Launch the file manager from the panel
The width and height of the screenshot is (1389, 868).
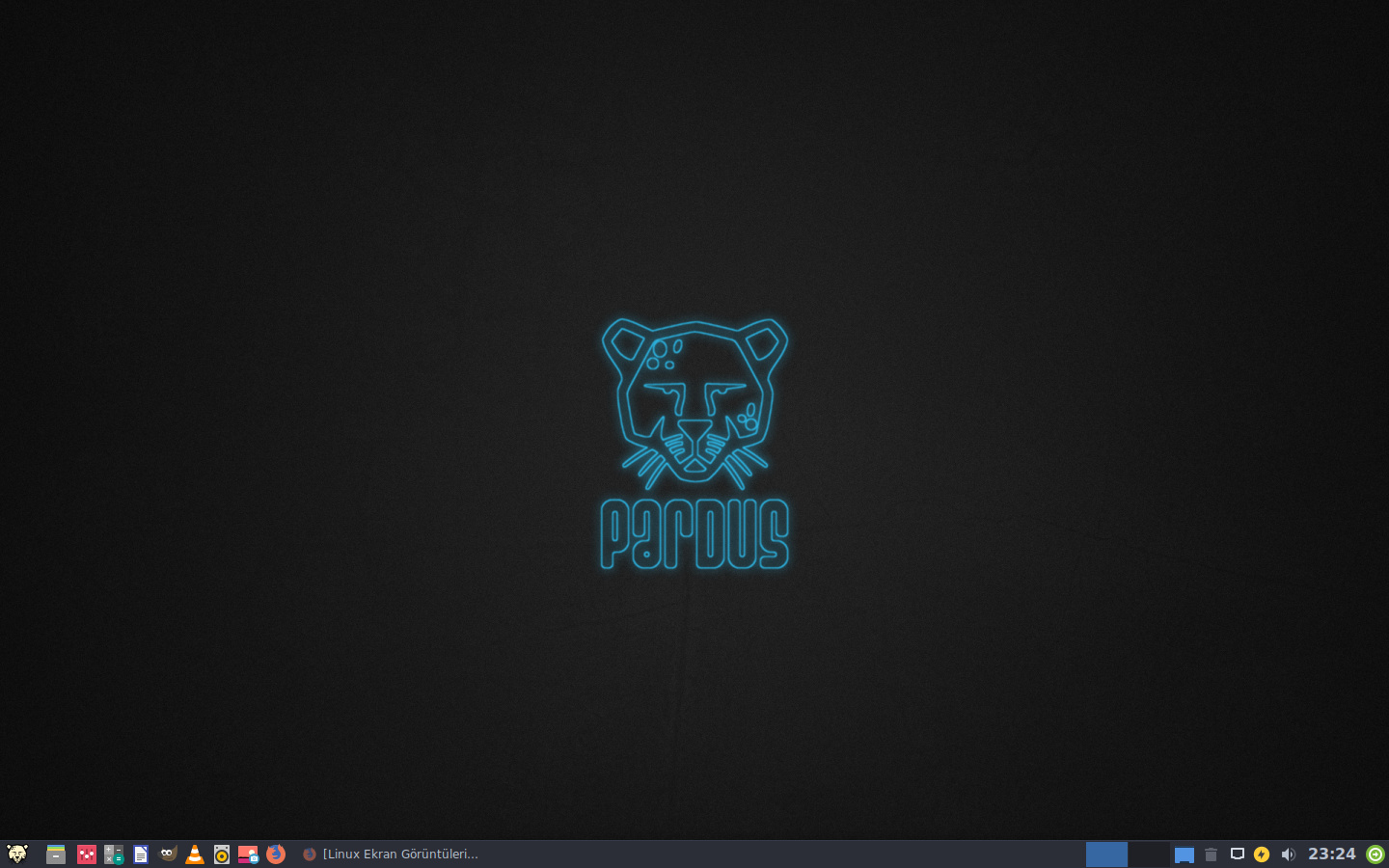coord(56,854)
